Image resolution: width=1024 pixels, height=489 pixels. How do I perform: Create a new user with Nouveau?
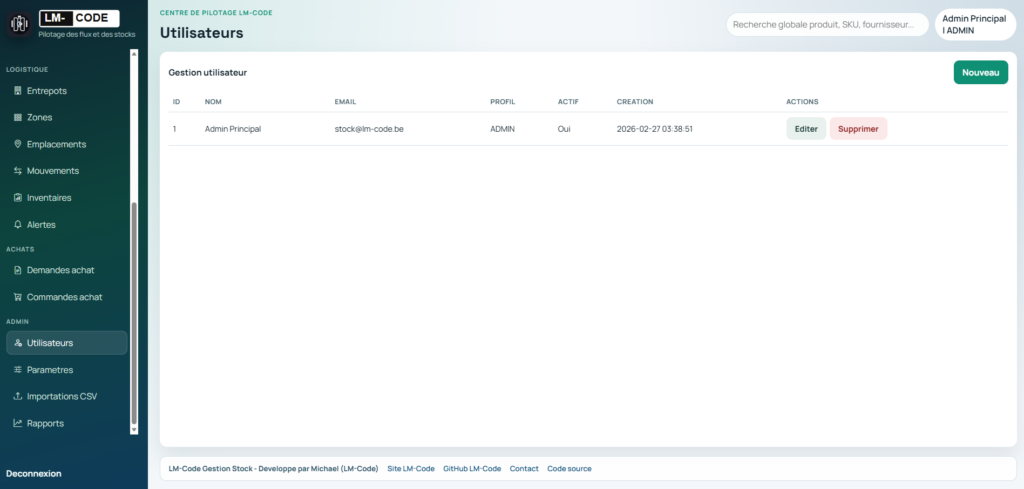pyautogui.click(x=980, y=72)
